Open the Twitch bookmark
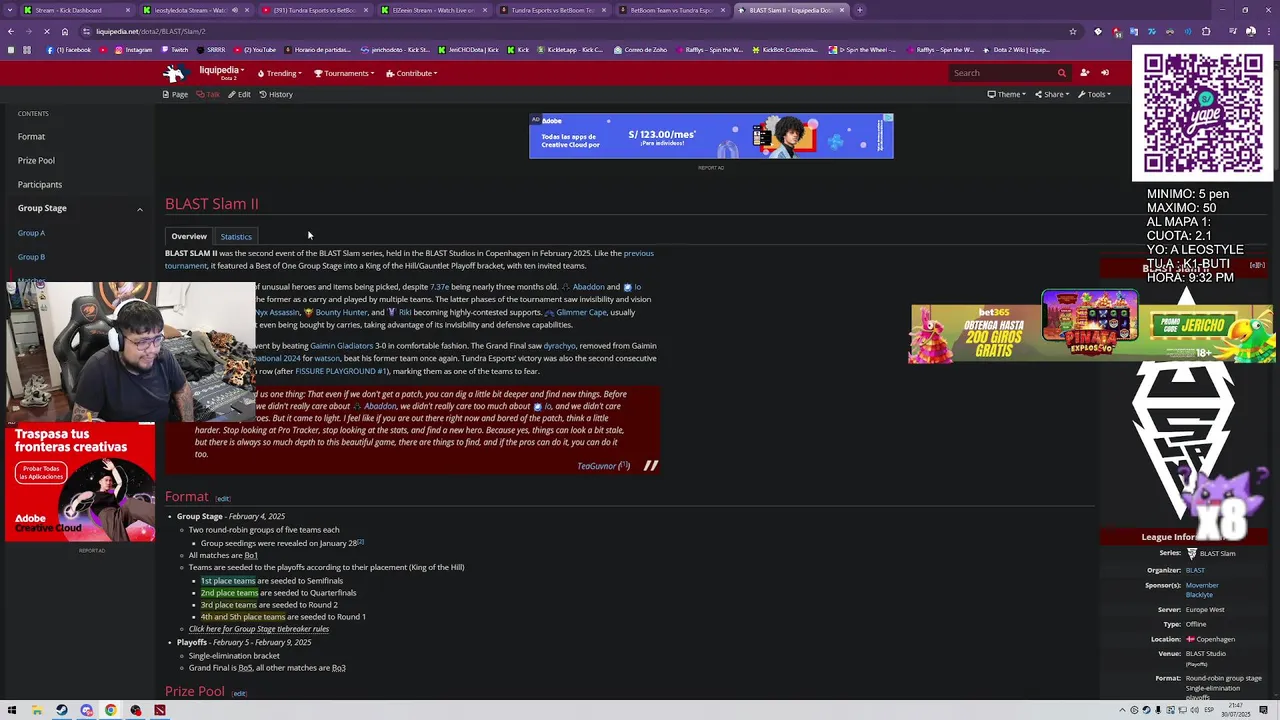Screen dimensions: 1280x720 175,49
